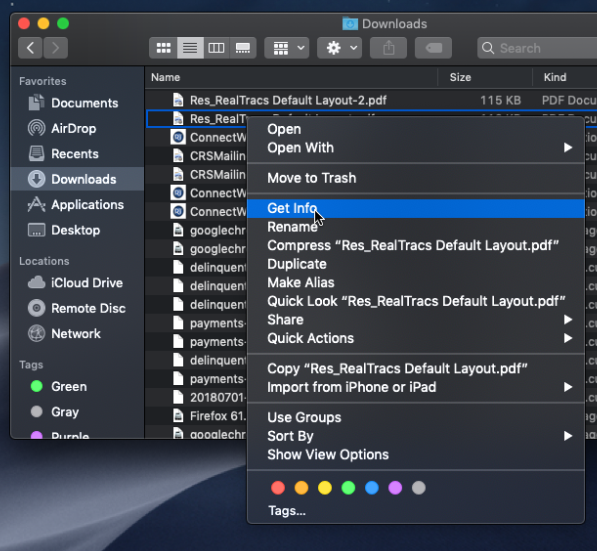The image size is (597, 551).
Task: Sort by the Size column header
Action: pyautogui.click(x=485, y=77)
